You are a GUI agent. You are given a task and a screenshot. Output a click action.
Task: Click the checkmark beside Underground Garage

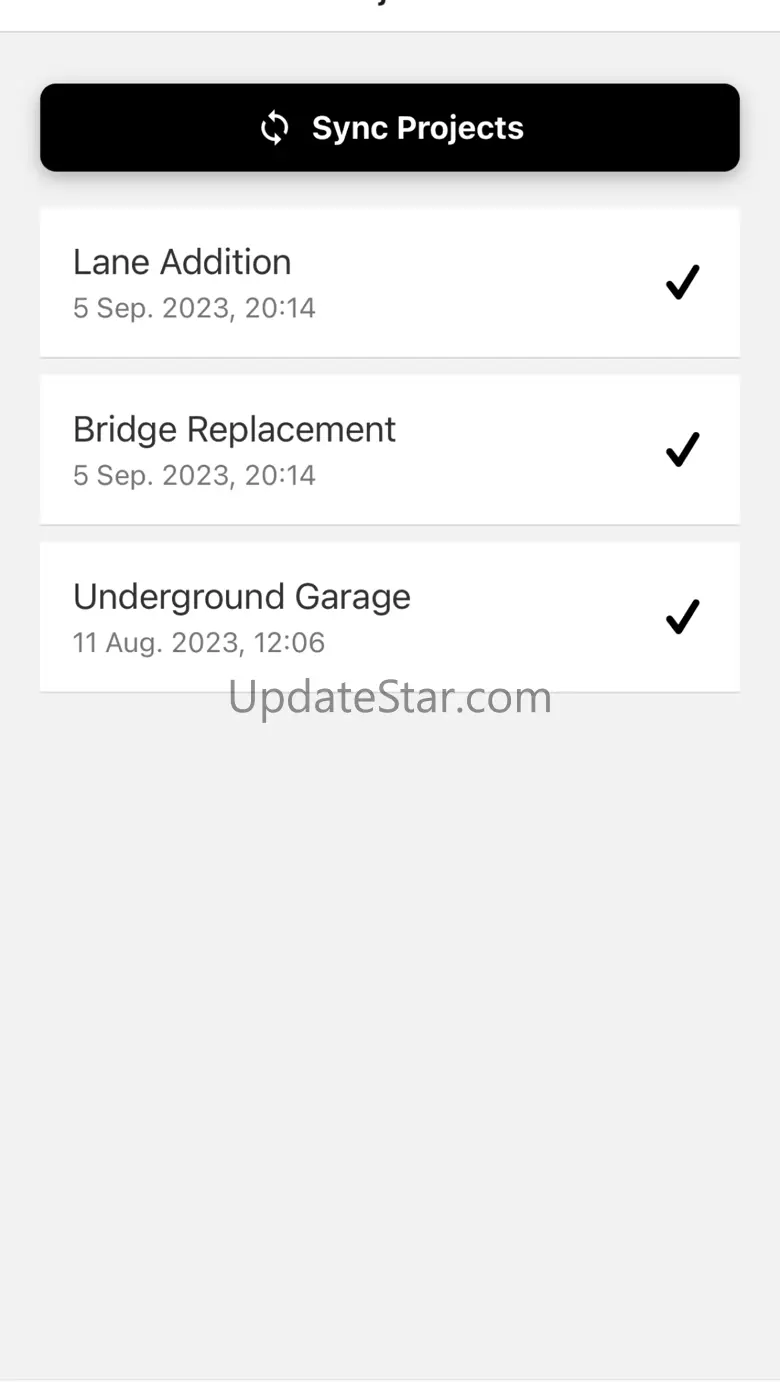pyautogui.click(x=682, y=616)
